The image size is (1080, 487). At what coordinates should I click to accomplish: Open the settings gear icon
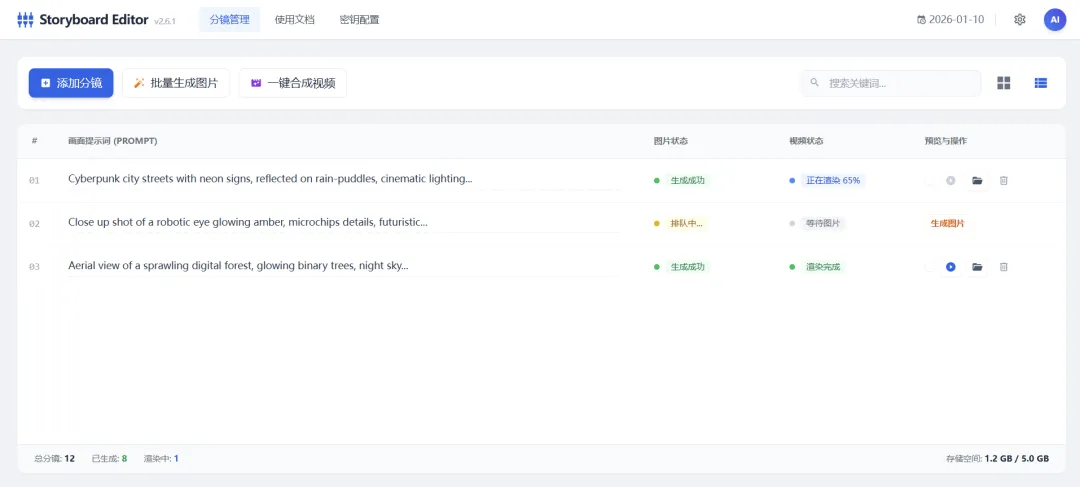[1020, 20]
